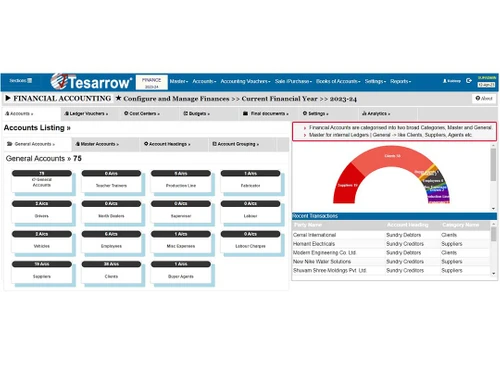The image size is (500, 375).
Task: Click the Category Name column header
Action: pyautogui.click(x=460, y=225)
